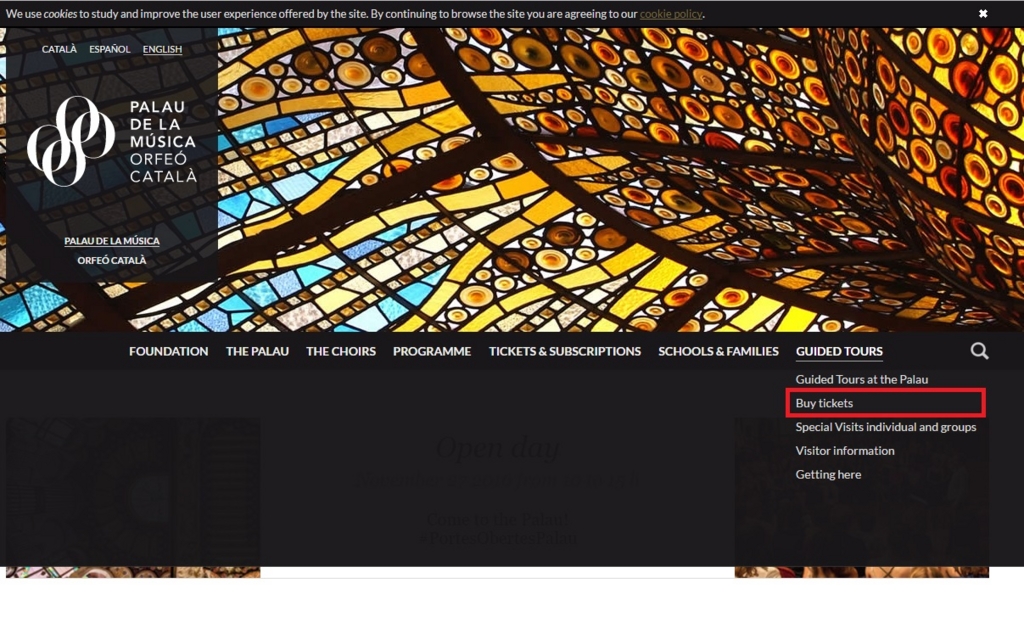Open the cookie policy link

[671, 14]
